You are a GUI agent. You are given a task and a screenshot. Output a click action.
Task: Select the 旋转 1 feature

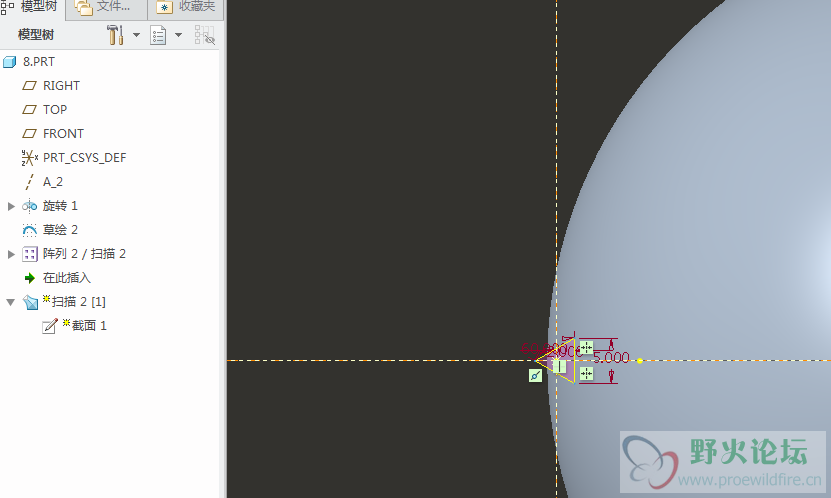point(60,206)
